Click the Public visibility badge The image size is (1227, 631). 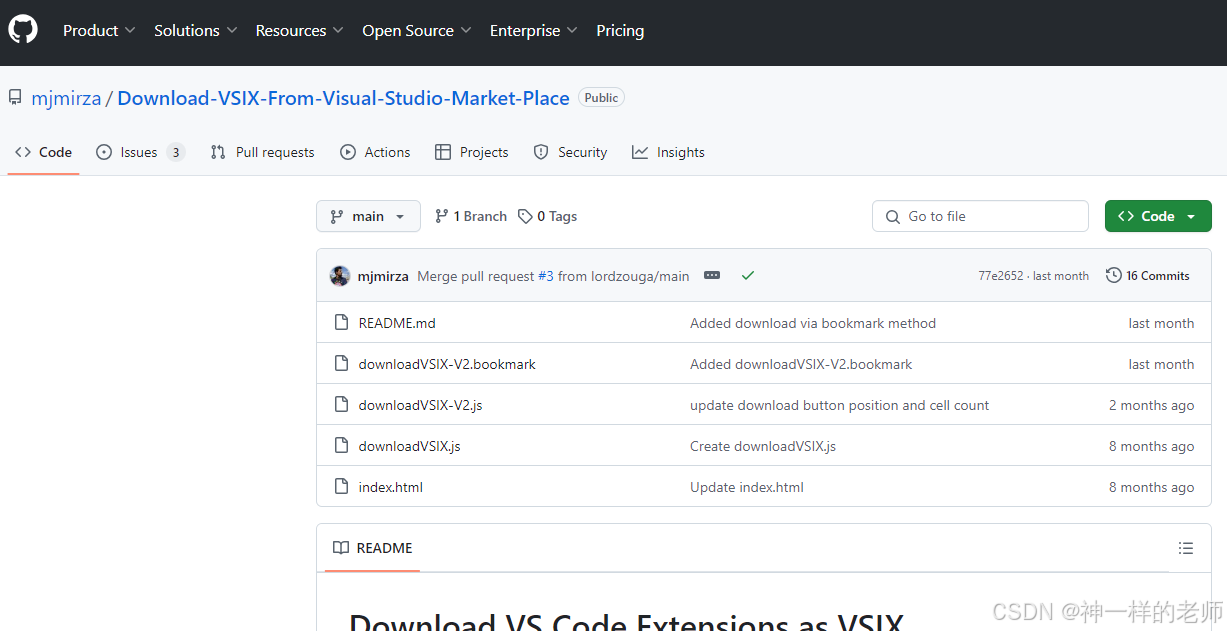(x=601, y=98)
